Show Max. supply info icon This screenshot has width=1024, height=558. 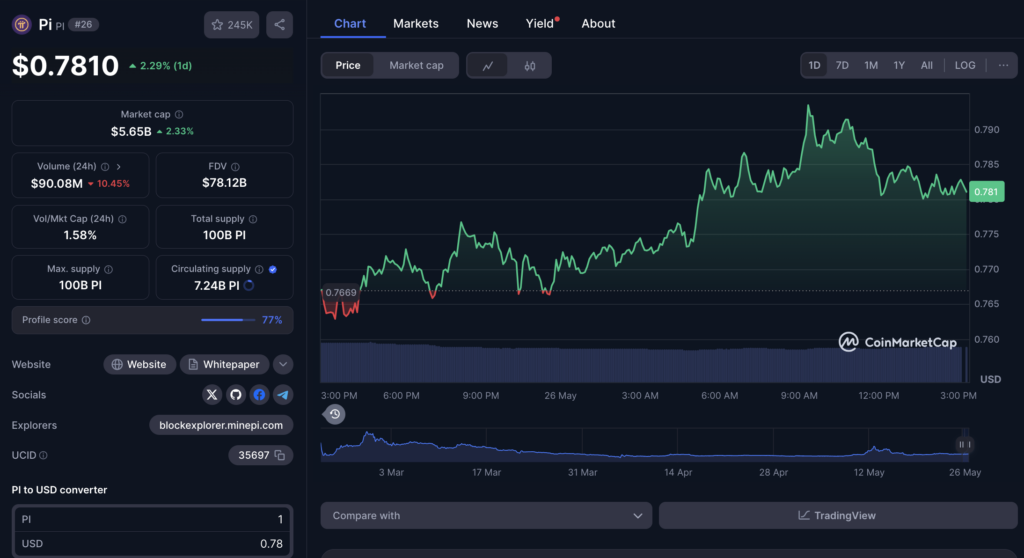tap(108, 269)
